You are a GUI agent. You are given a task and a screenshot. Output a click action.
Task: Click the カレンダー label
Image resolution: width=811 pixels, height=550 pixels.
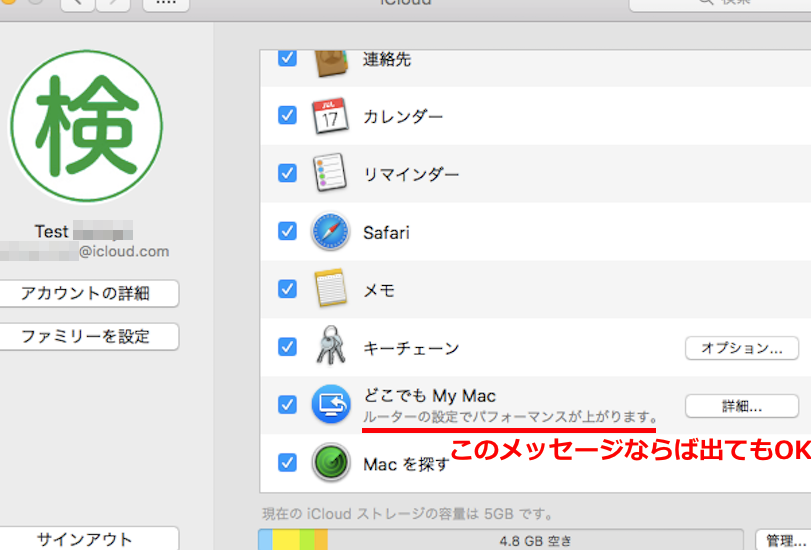point(403,117)
